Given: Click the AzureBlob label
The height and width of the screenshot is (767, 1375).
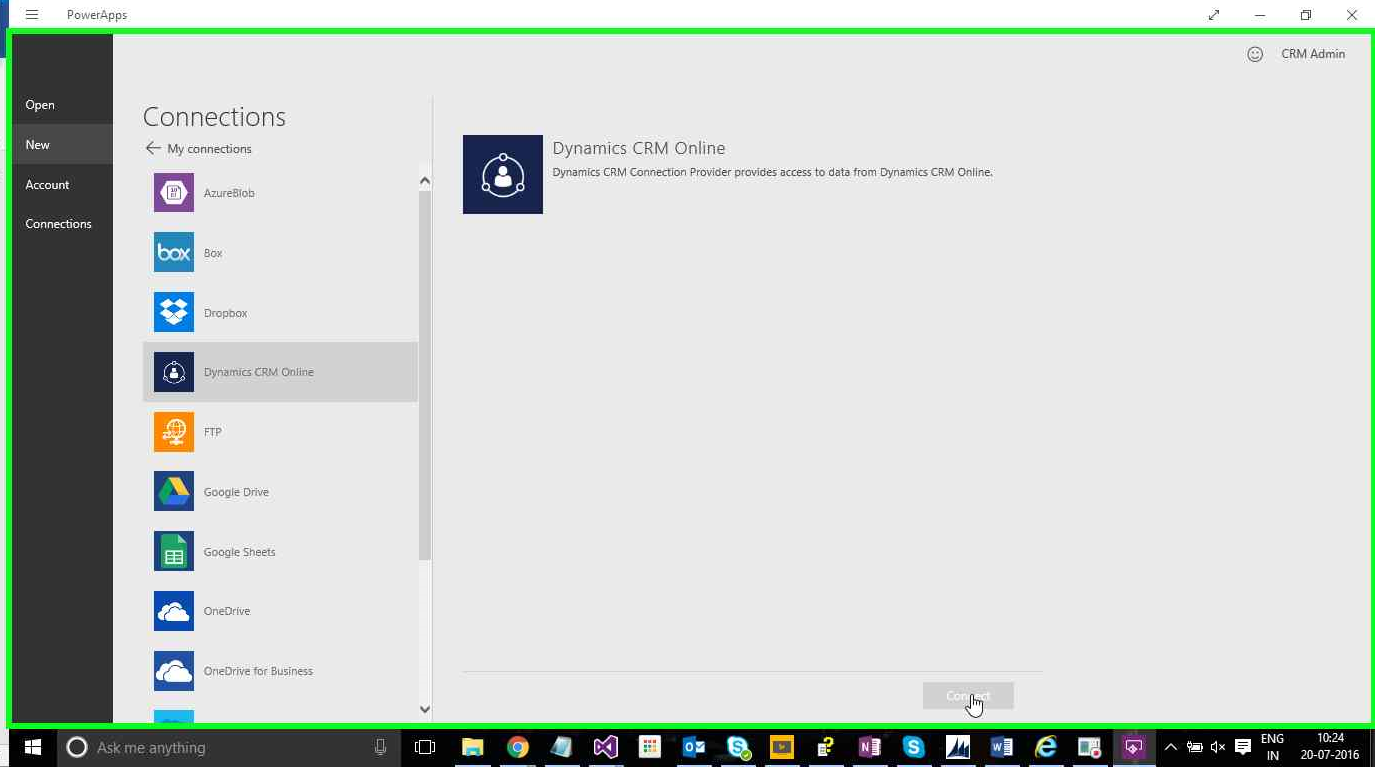Looking at the screenshot, I should [229, 193].
